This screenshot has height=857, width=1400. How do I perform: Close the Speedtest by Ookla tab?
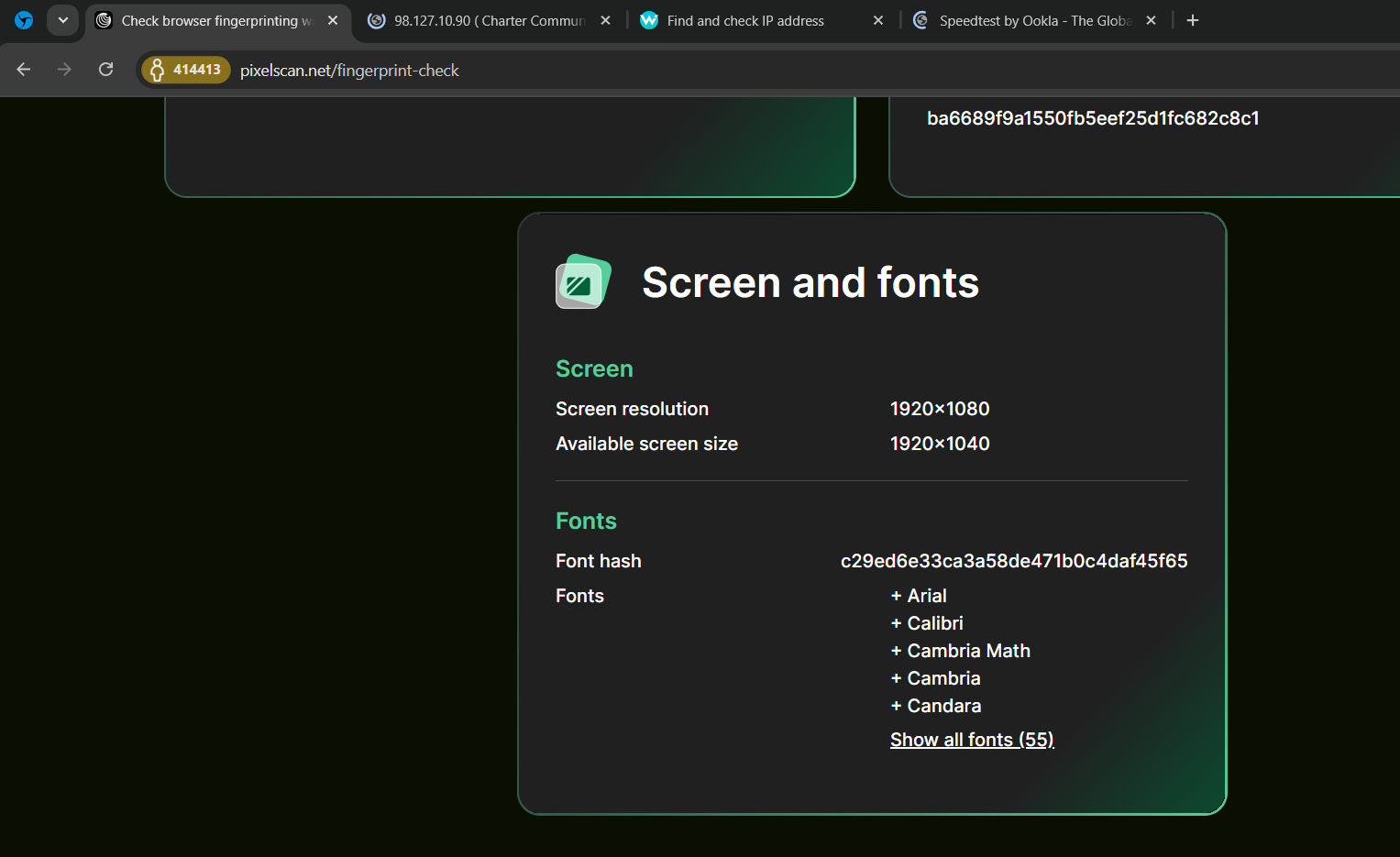point(1151,20)
